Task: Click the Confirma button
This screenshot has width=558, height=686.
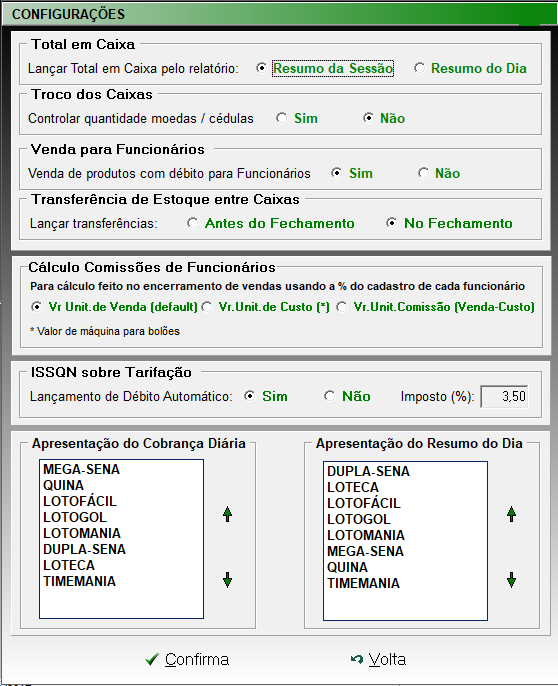Action: pyautogui.click(x=187, y=659)
